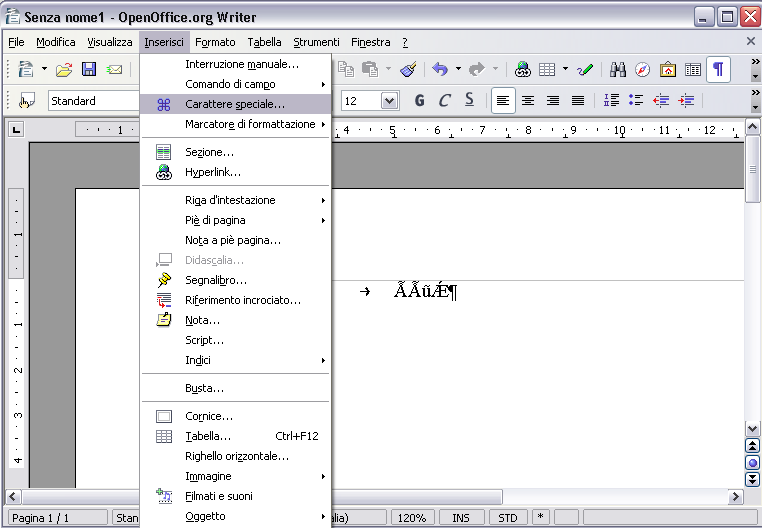Select Segnalibro menu entry

click(236, 280)
